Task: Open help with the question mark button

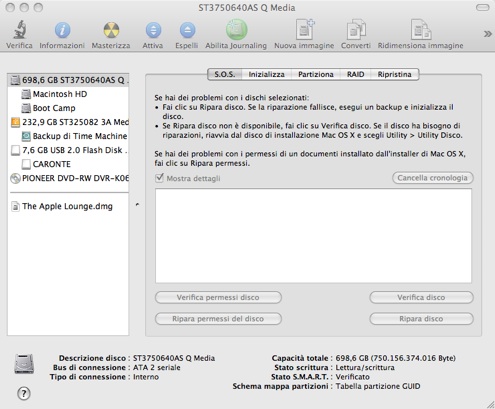Action: (23, 394)
